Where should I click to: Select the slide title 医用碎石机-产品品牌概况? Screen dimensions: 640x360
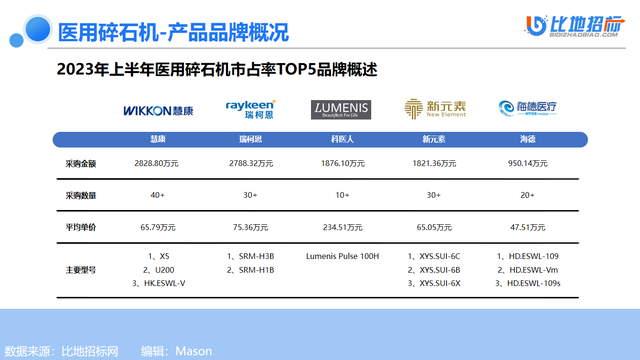[x=173, y=32]
